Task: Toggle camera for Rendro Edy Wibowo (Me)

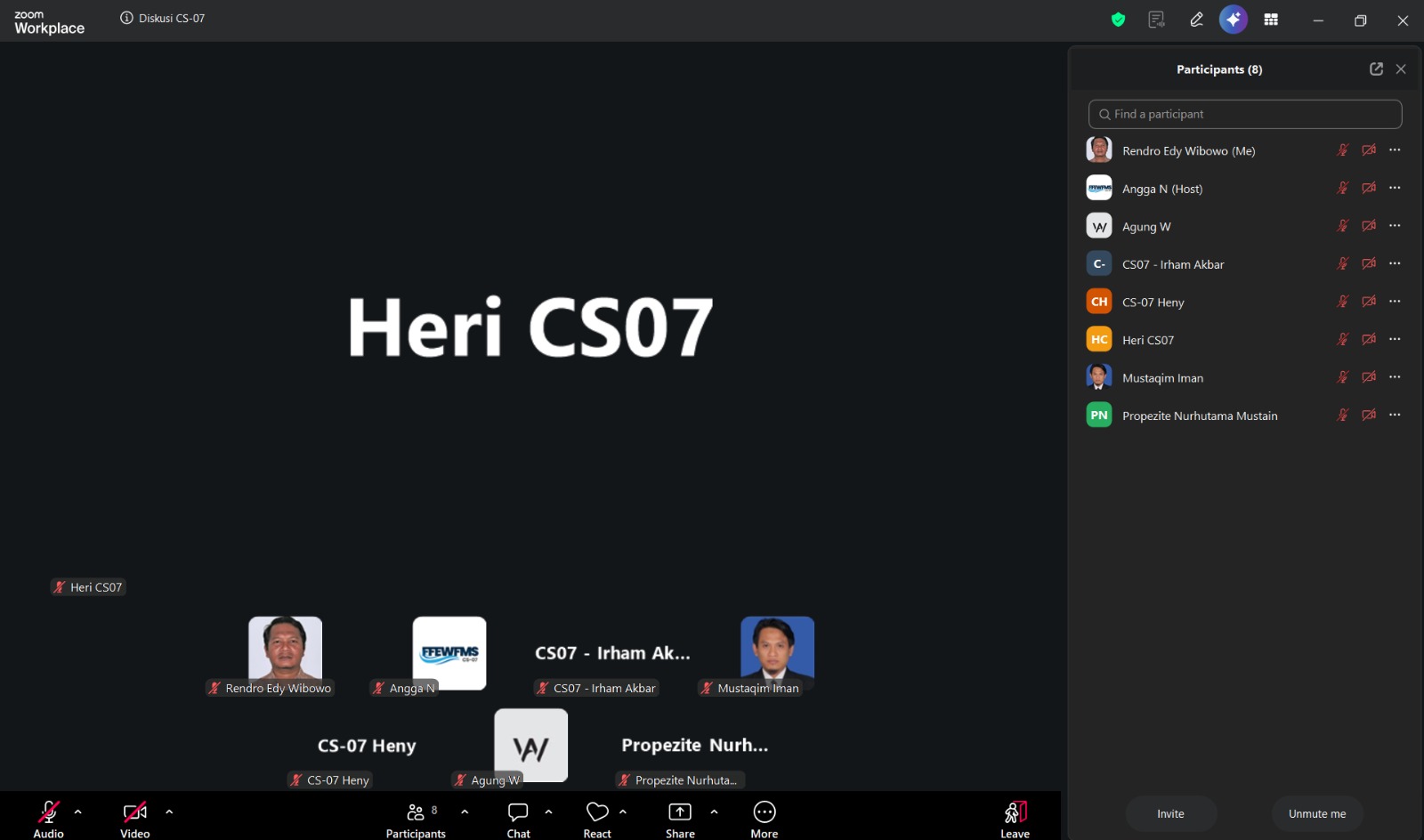Action: 1369,150
